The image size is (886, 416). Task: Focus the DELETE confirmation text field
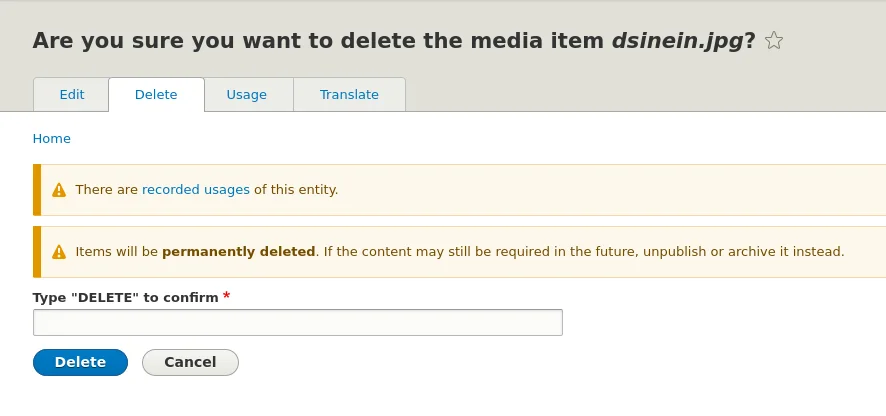[x=298, y=322]
